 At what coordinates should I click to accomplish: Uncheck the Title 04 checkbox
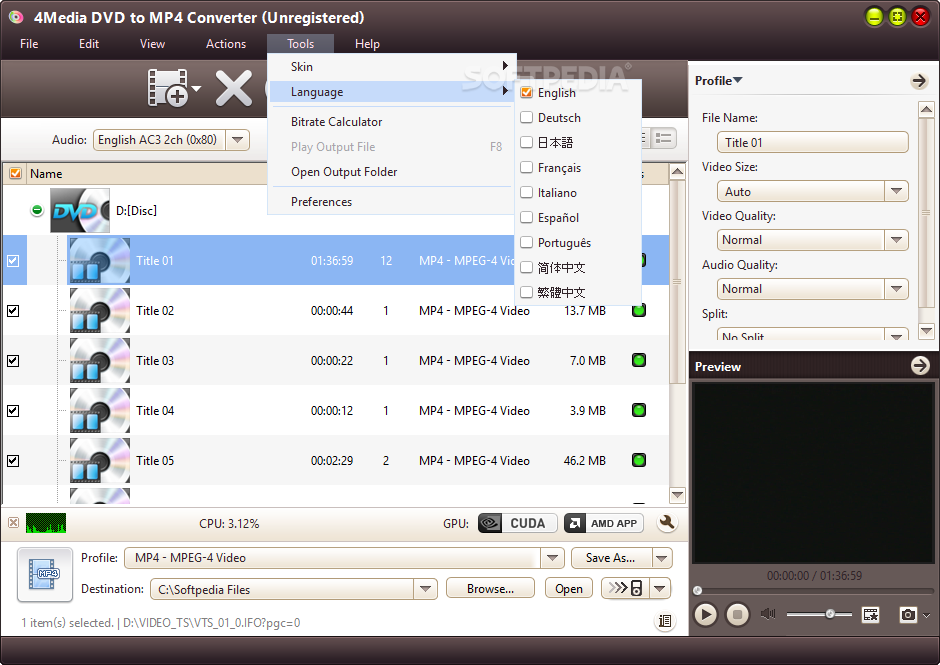coord(13,411)
